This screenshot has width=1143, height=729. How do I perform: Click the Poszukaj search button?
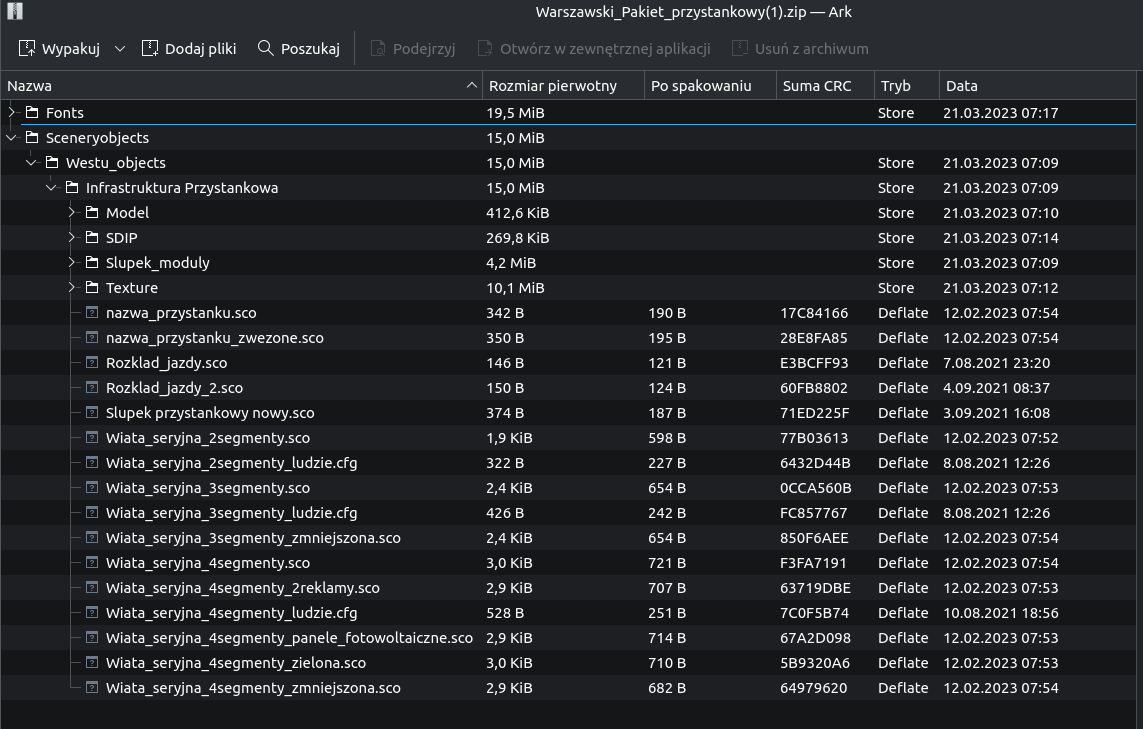coord(299,49)
